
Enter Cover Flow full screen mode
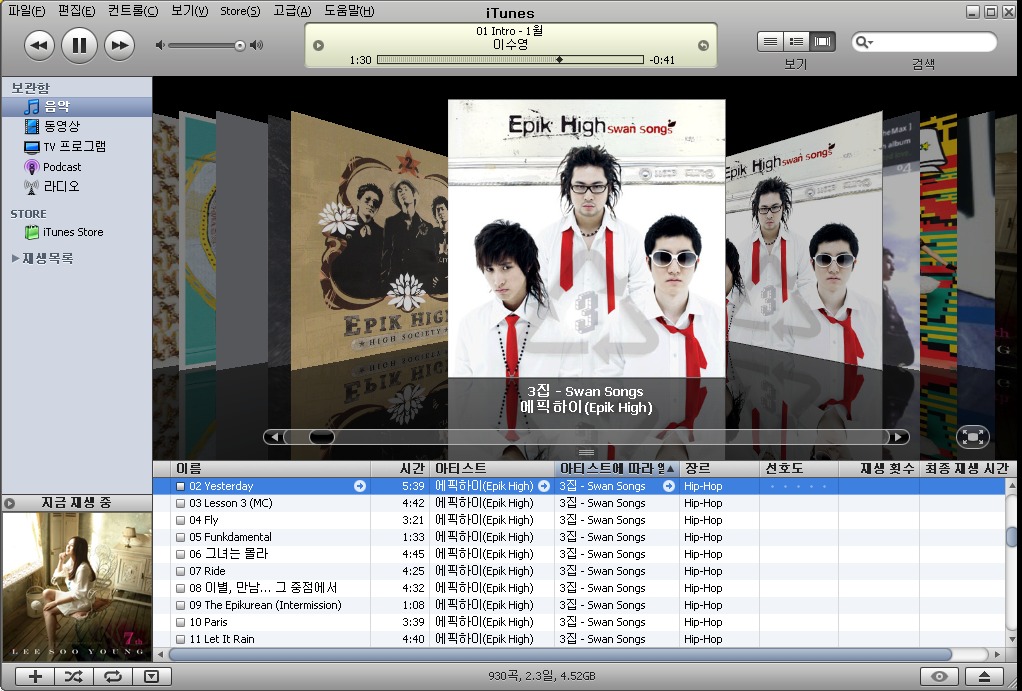pyautogui.click(x=972, y=437)
